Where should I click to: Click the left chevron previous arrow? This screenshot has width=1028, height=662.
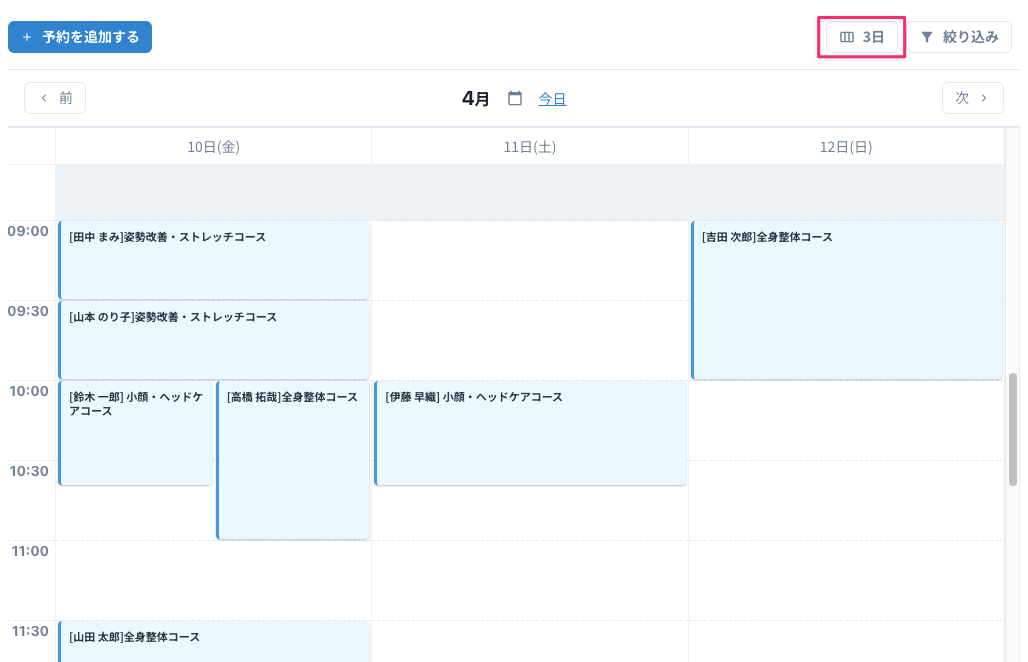pyautogui.click(x=44, y=98)
